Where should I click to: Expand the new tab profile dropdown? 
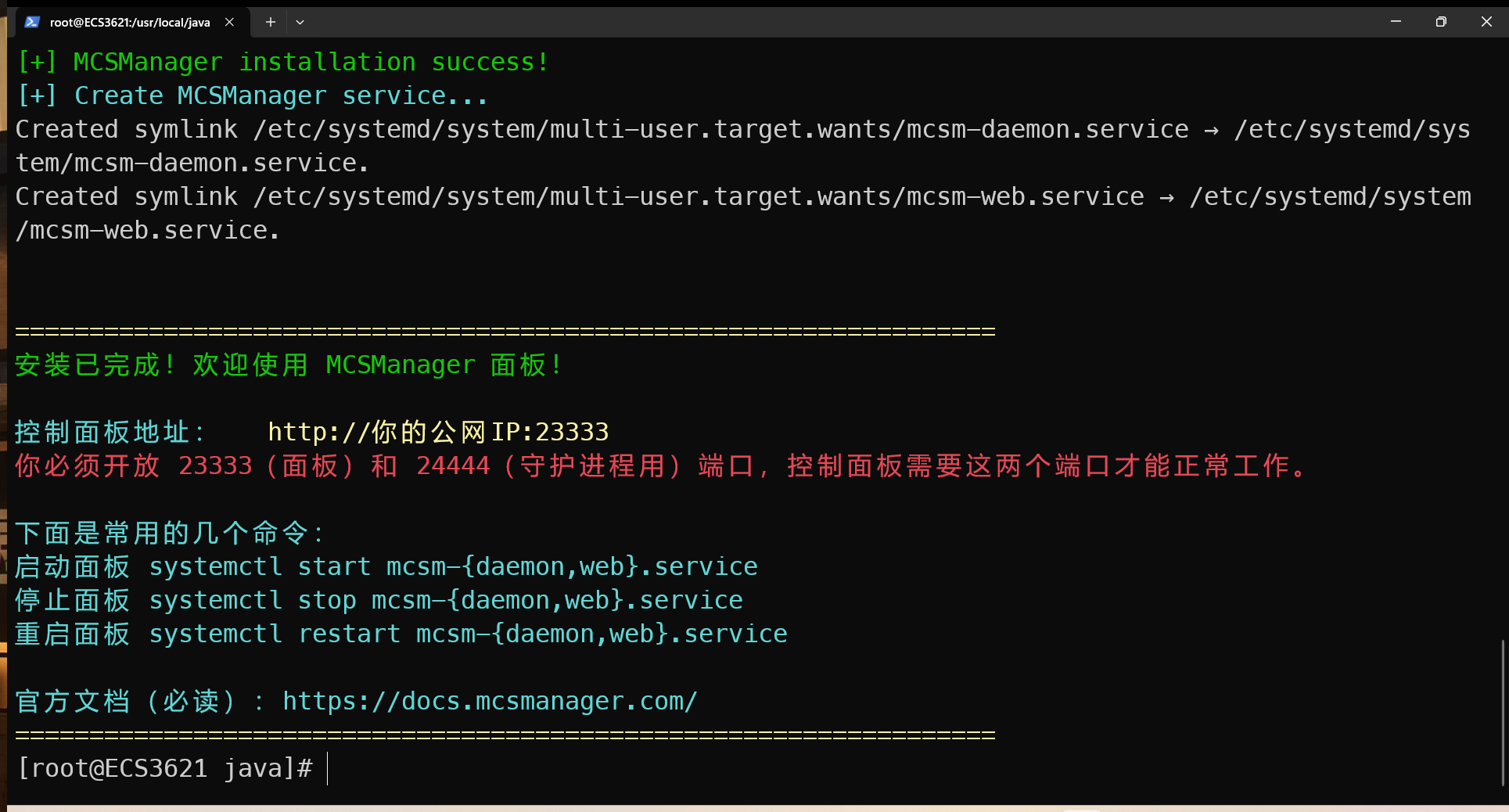[x=300, y=22]
